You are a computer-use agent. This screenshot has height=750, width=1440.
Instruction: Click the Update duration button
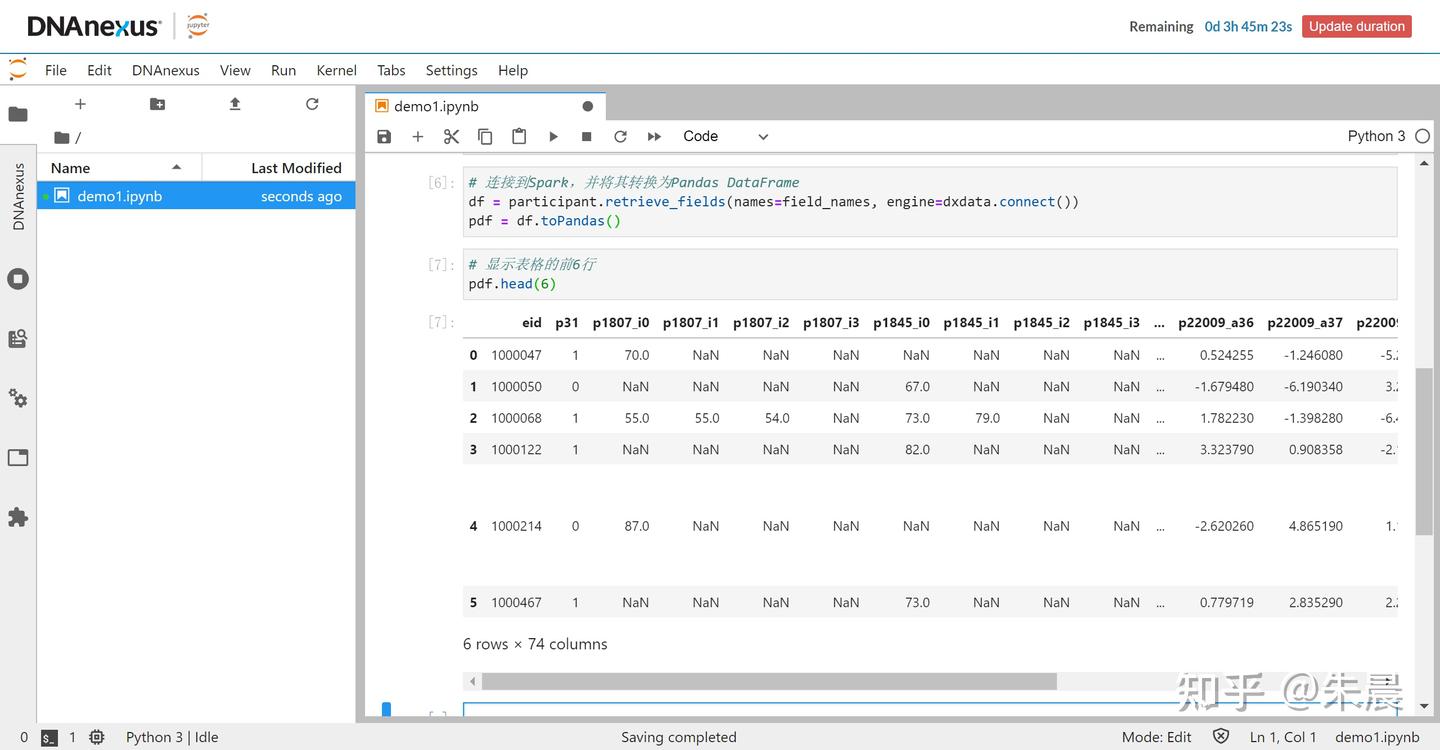pyautogui.click(x=1356, y=27)
